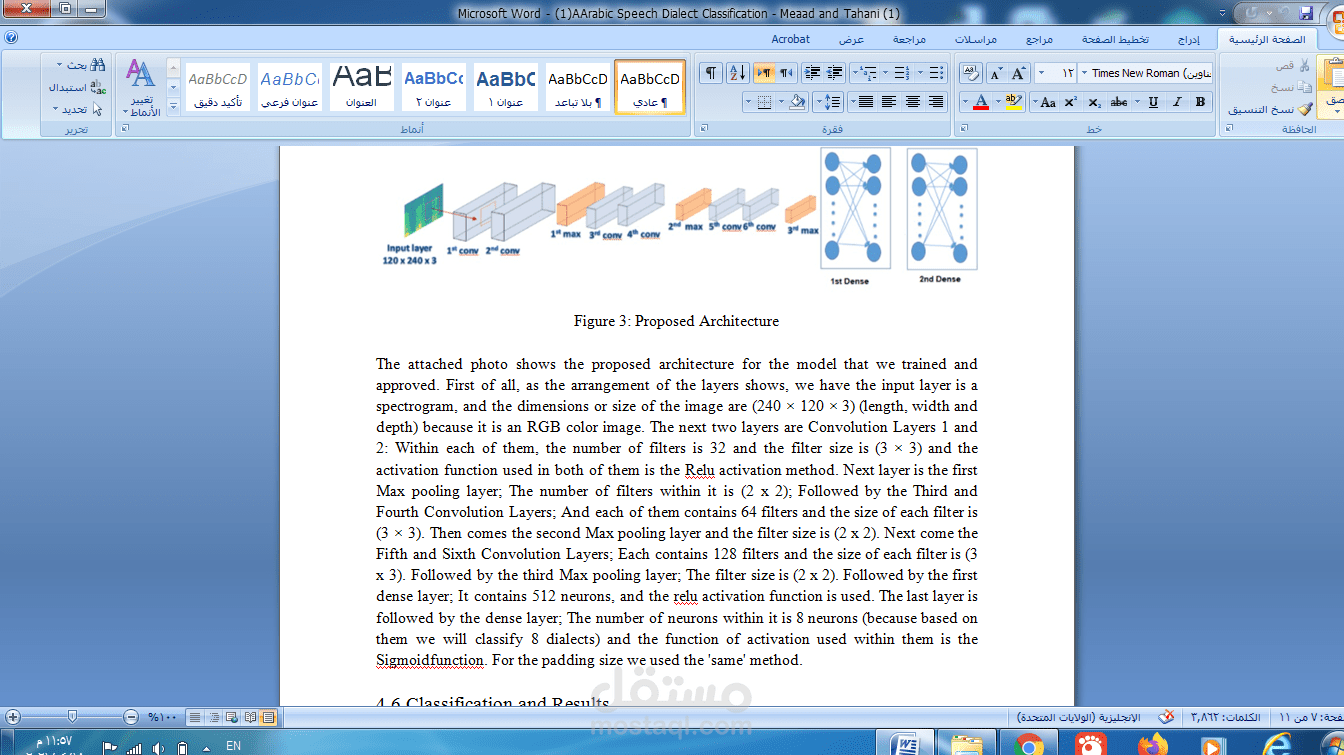Click the Clear Formatting icon
Viewport: 1344px width, 755px height.
971,73
